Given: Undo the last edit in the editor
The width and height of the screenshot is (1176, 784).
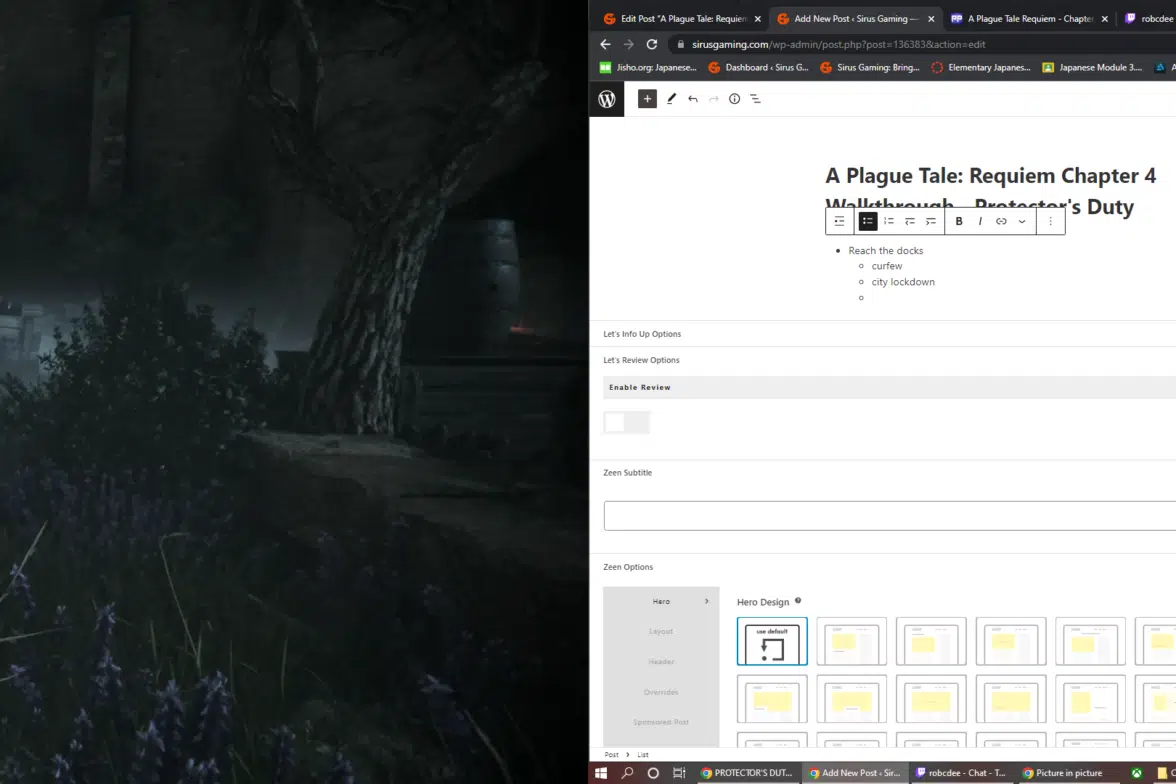Looking at the screenshot, I should pyautogui.click(x=693, y=99).
